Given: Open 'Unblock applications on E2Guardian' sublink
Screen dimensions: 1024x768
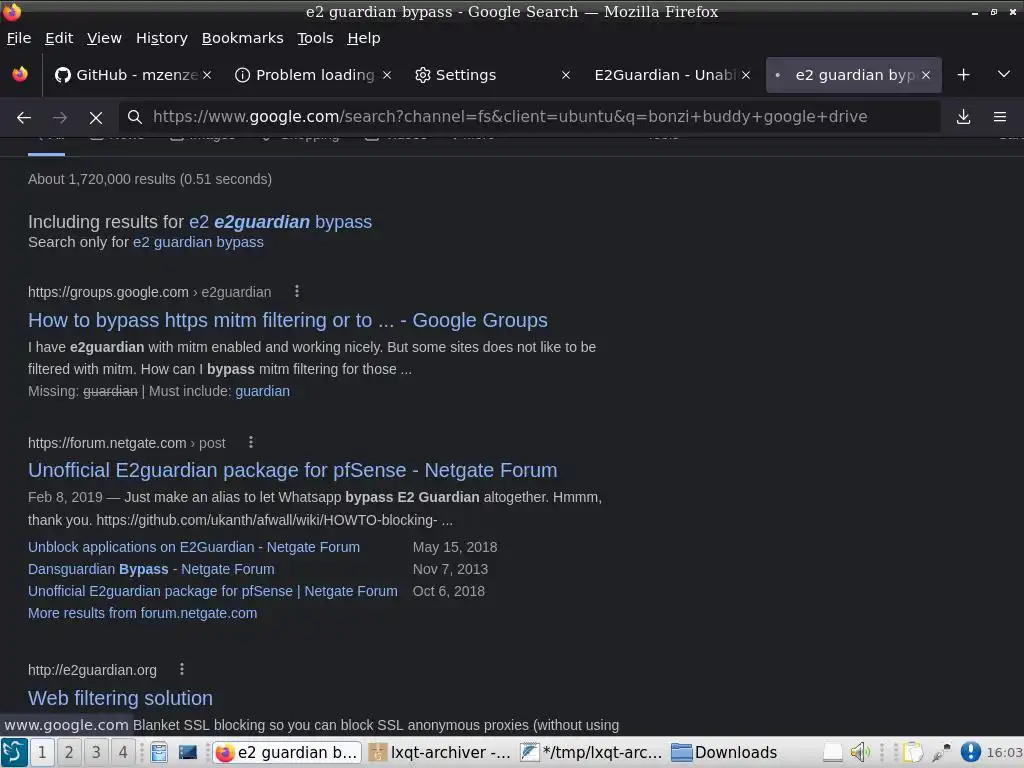Looking at the screenshot, I should 193,547.
